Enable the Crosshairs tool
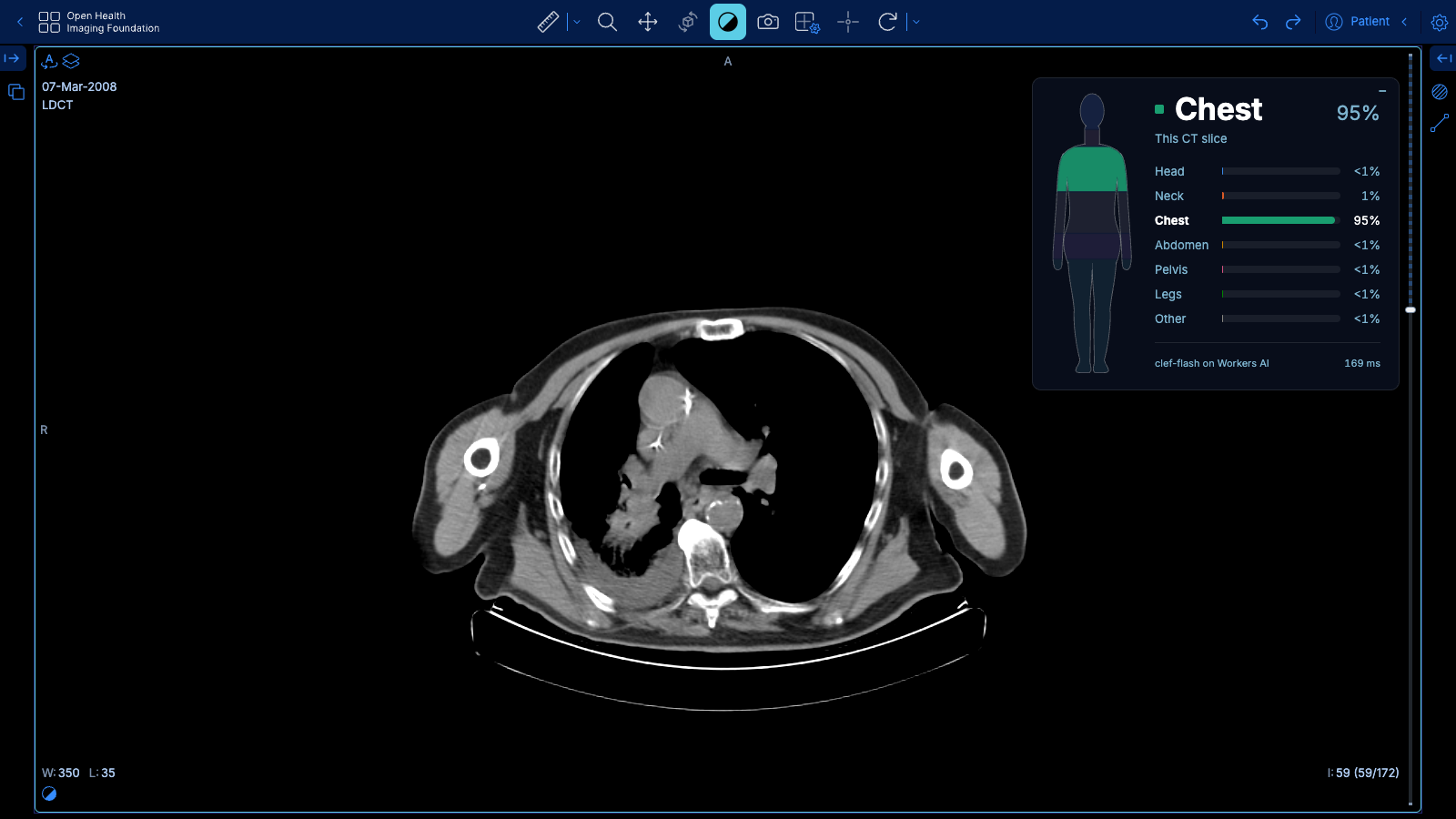 [x=848, y=22]
